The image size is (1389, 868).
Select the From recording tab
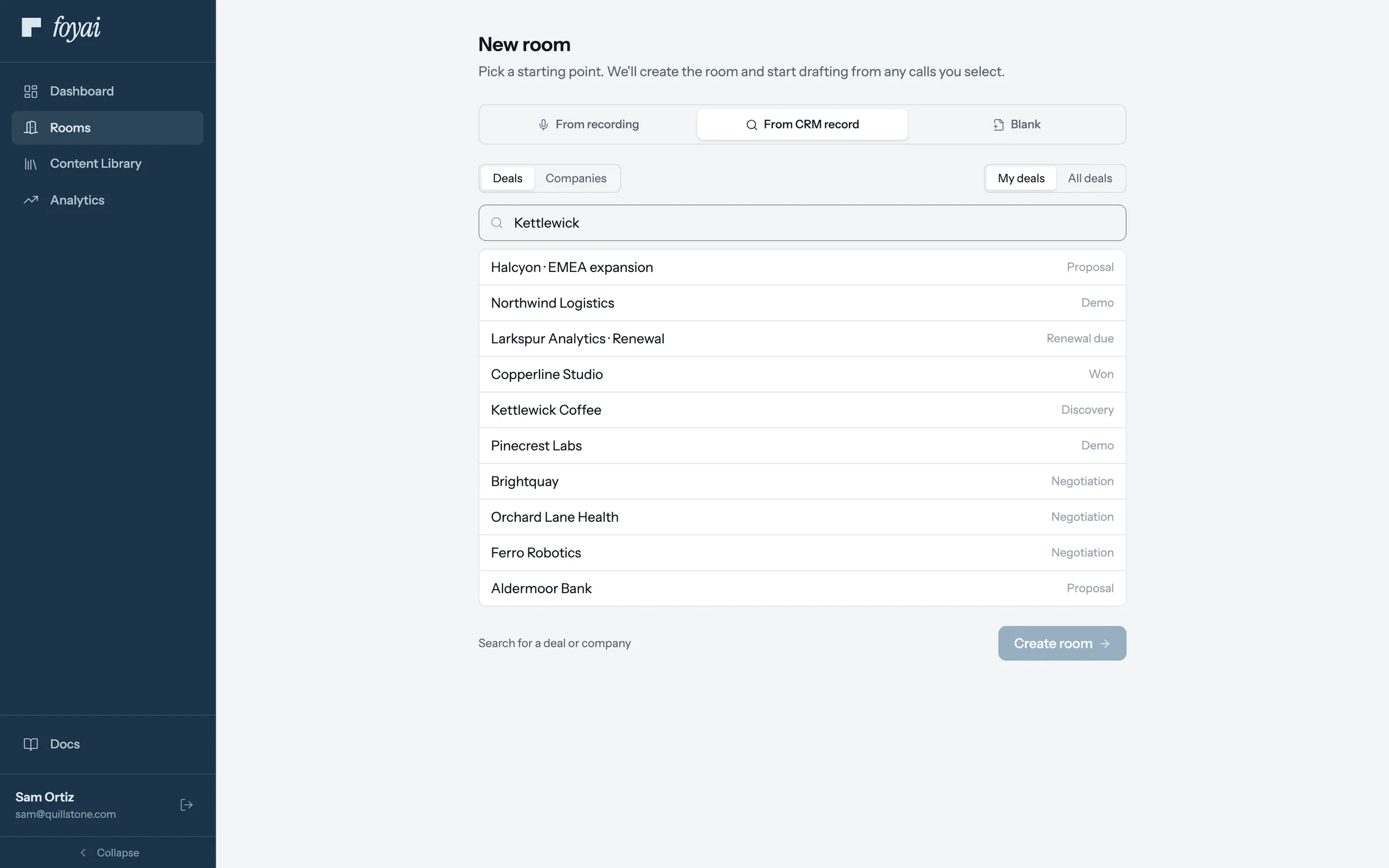(x=589, y=124)
